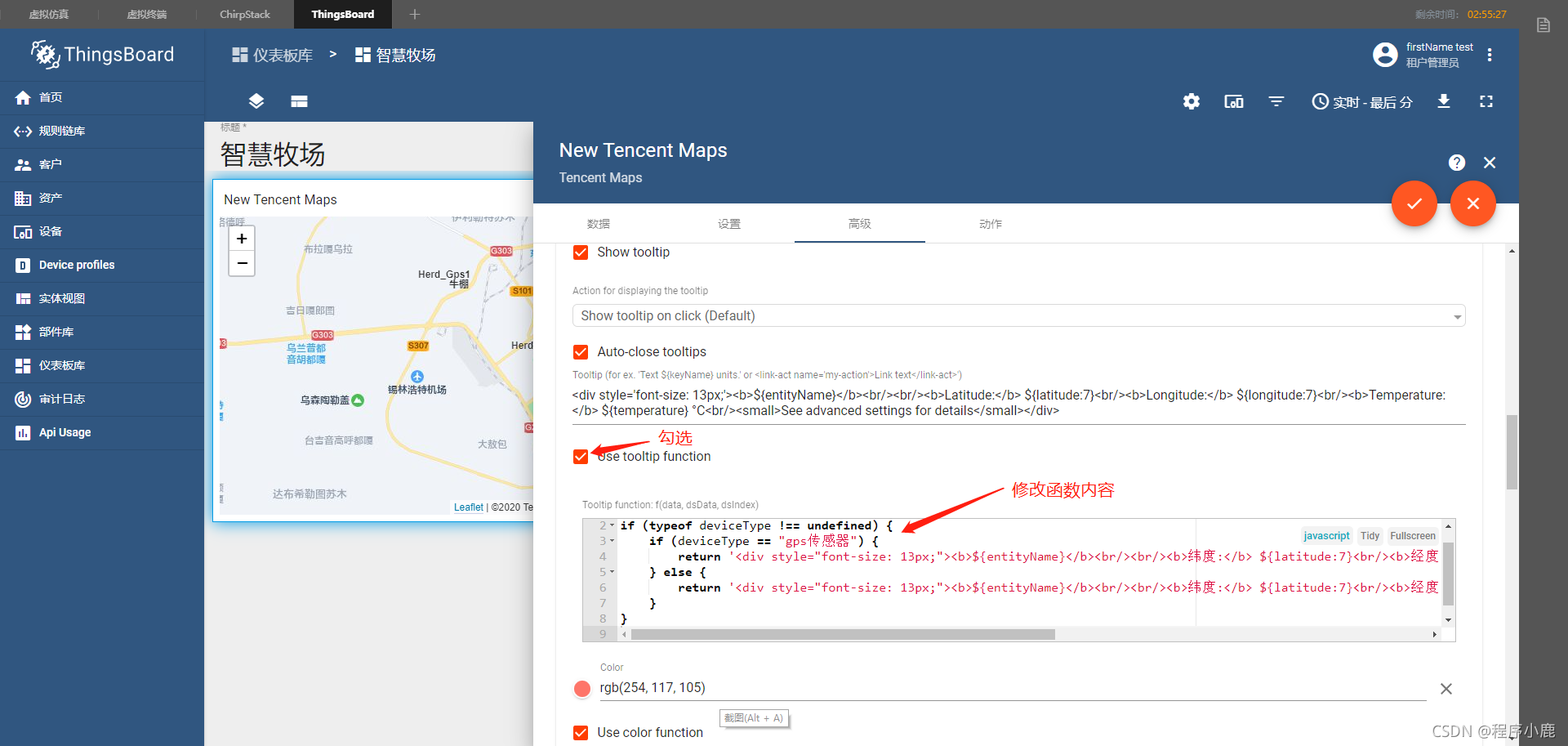Switch to the 虚拟仿真 browser tab
The height and width of the screenshot is (746, 1568).
tap(49, 14)
